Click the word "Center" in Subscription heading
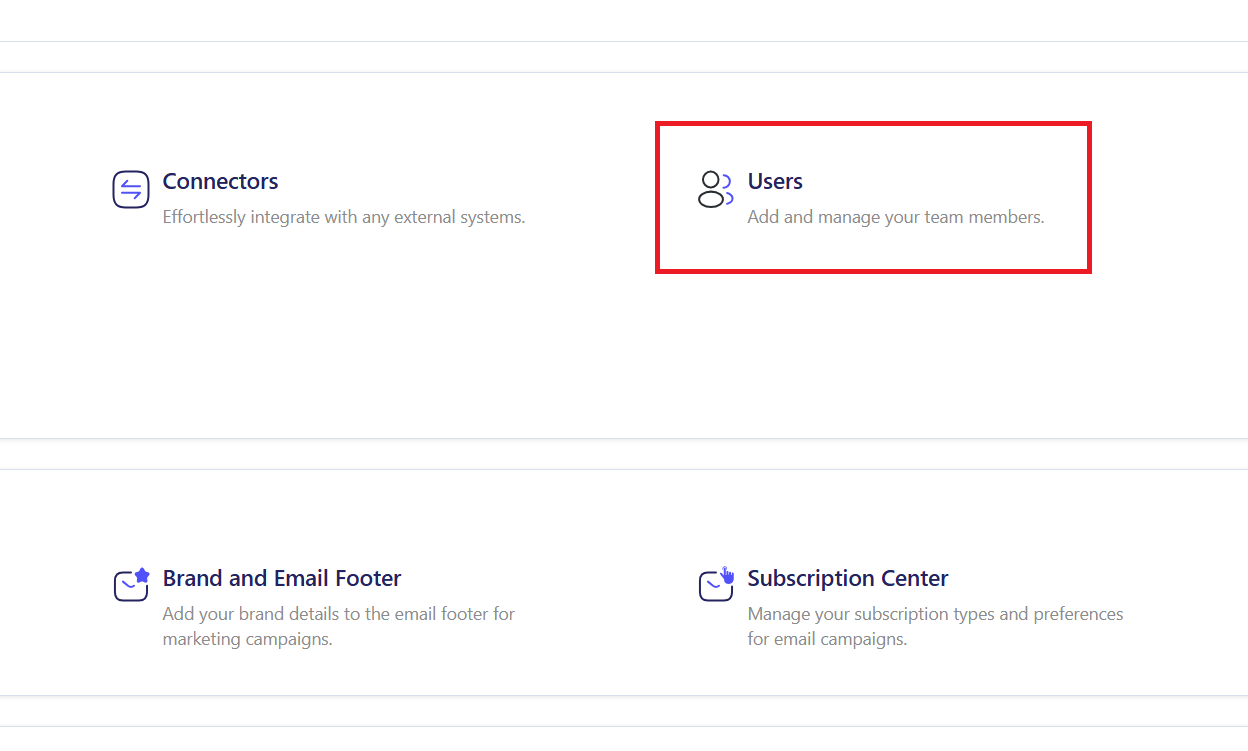Viewport: 1248px width, 751px height. (x=913, y=578)
